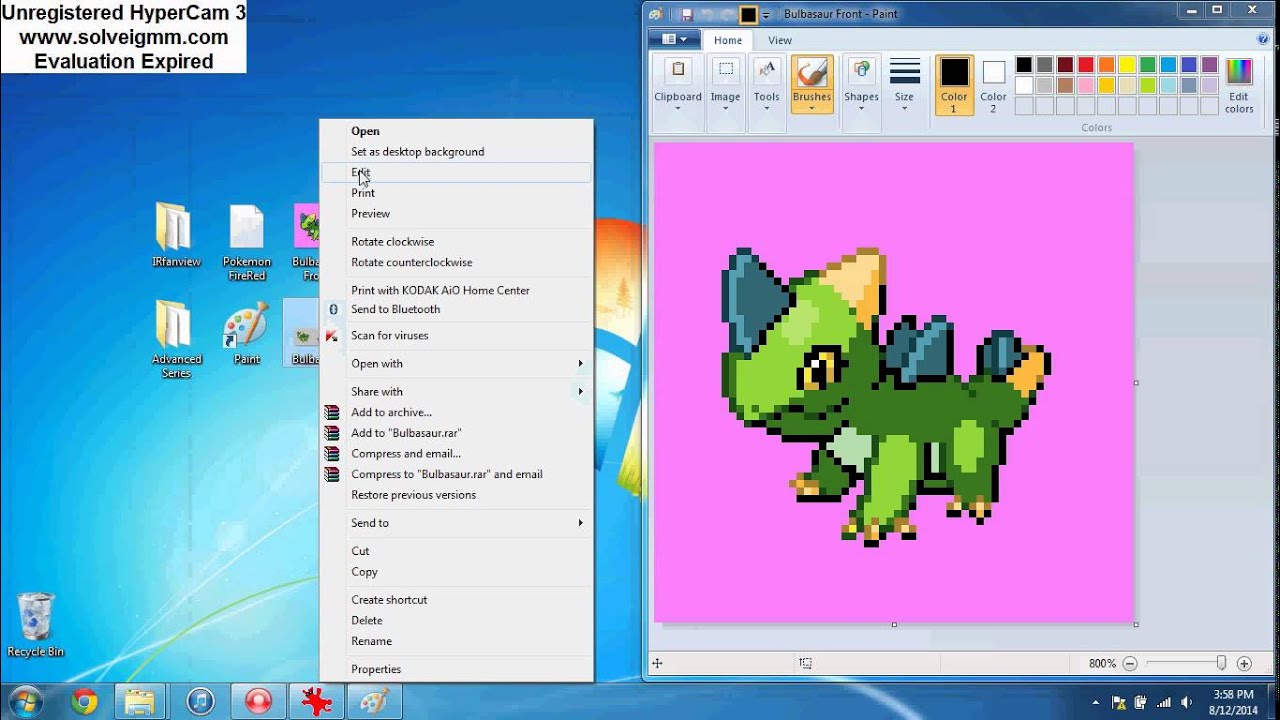Click the red splat app taskbar icon
The image size is (1280, 720).
[x=317, y=702]
